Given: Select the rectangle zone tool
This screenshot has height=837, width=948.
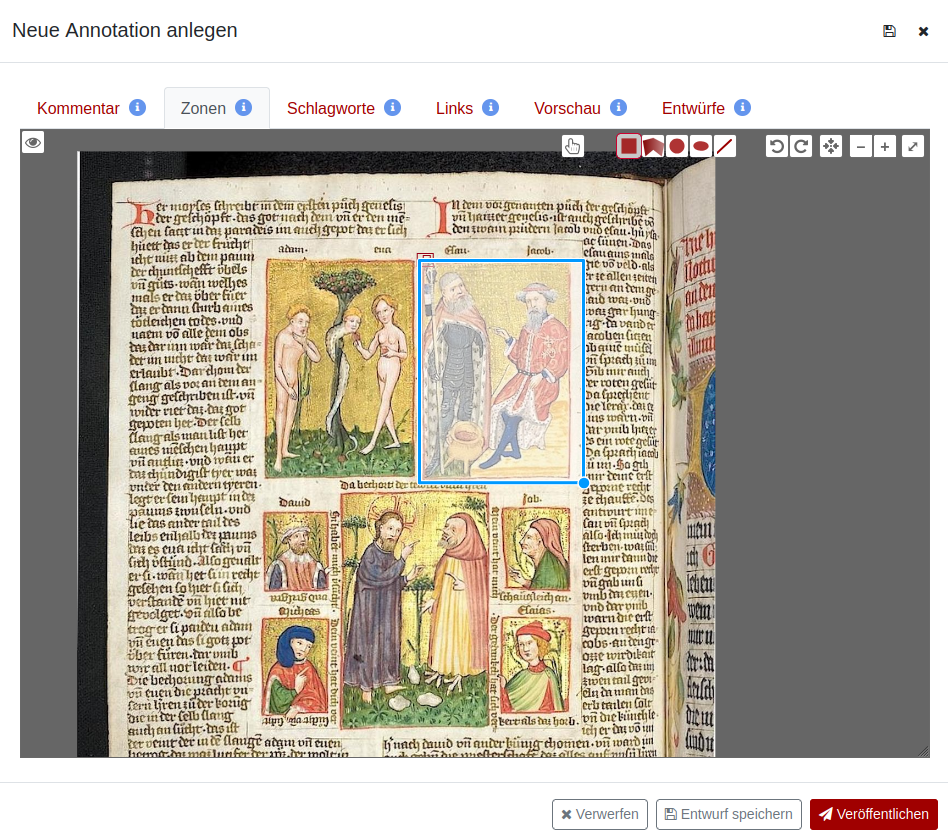Looking at the screenshot, I should click(x=629, y=146).
